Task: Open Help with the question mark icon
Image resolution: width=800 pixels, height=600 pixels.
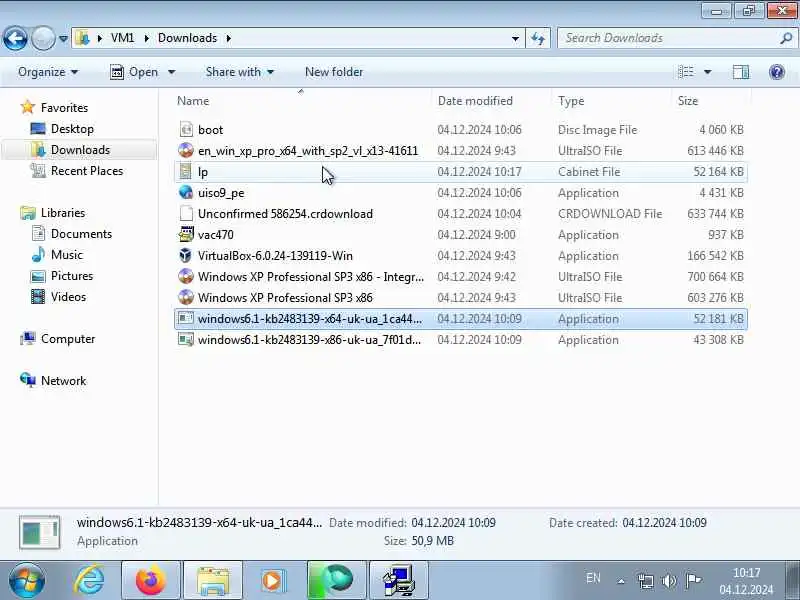Action: coord(777,72)
